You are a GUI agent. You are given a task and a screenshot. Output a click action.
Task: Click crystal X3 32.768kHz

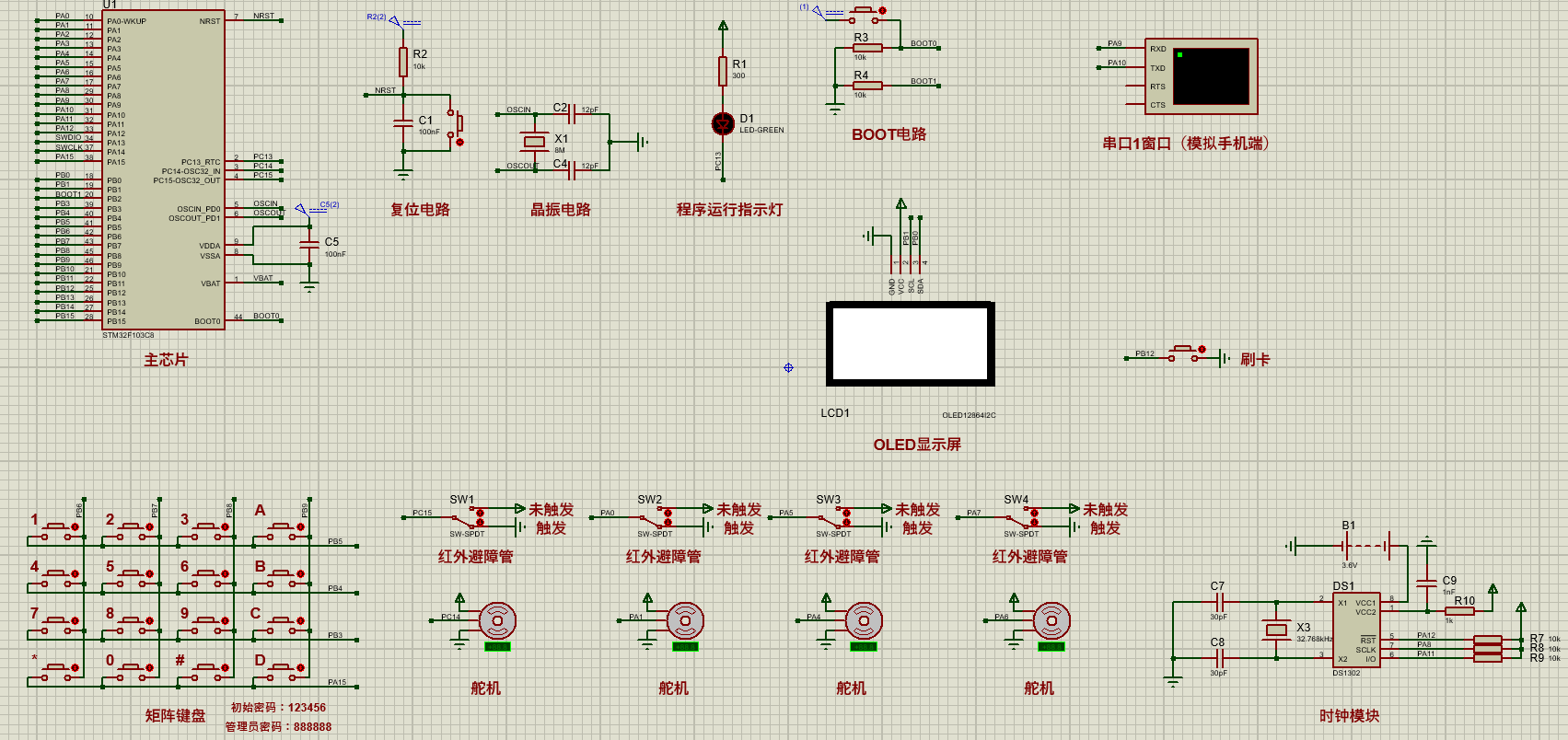click(1276, 630)
